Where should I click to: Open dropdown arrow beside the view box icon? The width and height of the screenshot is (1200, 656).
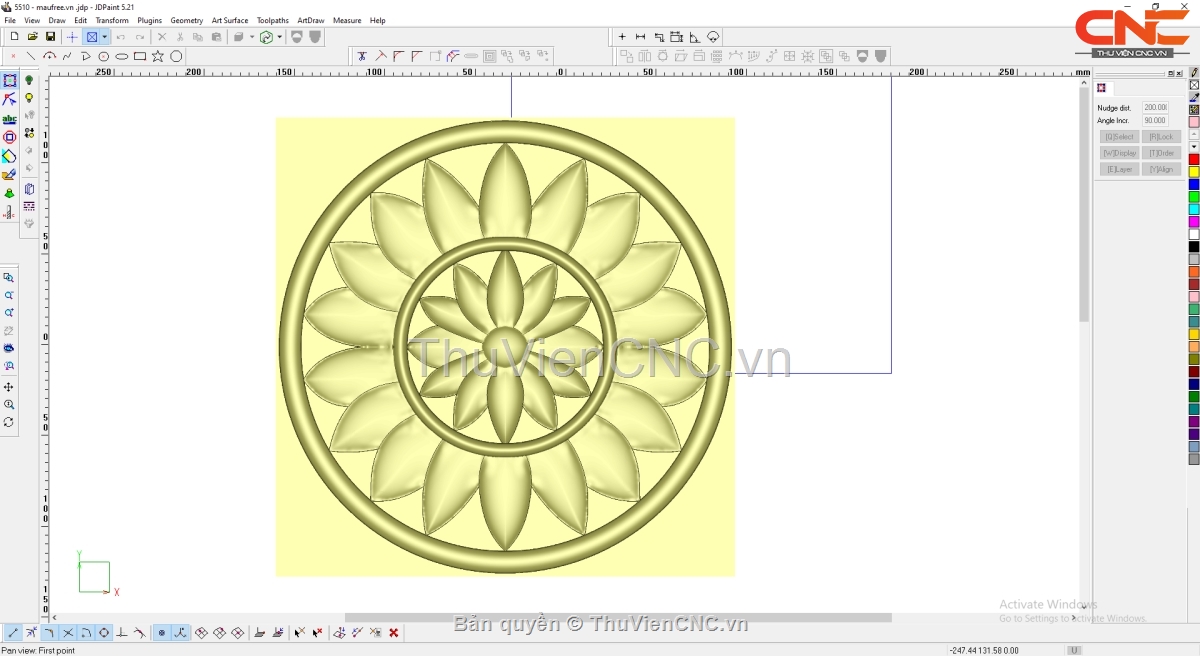(104, 37)
